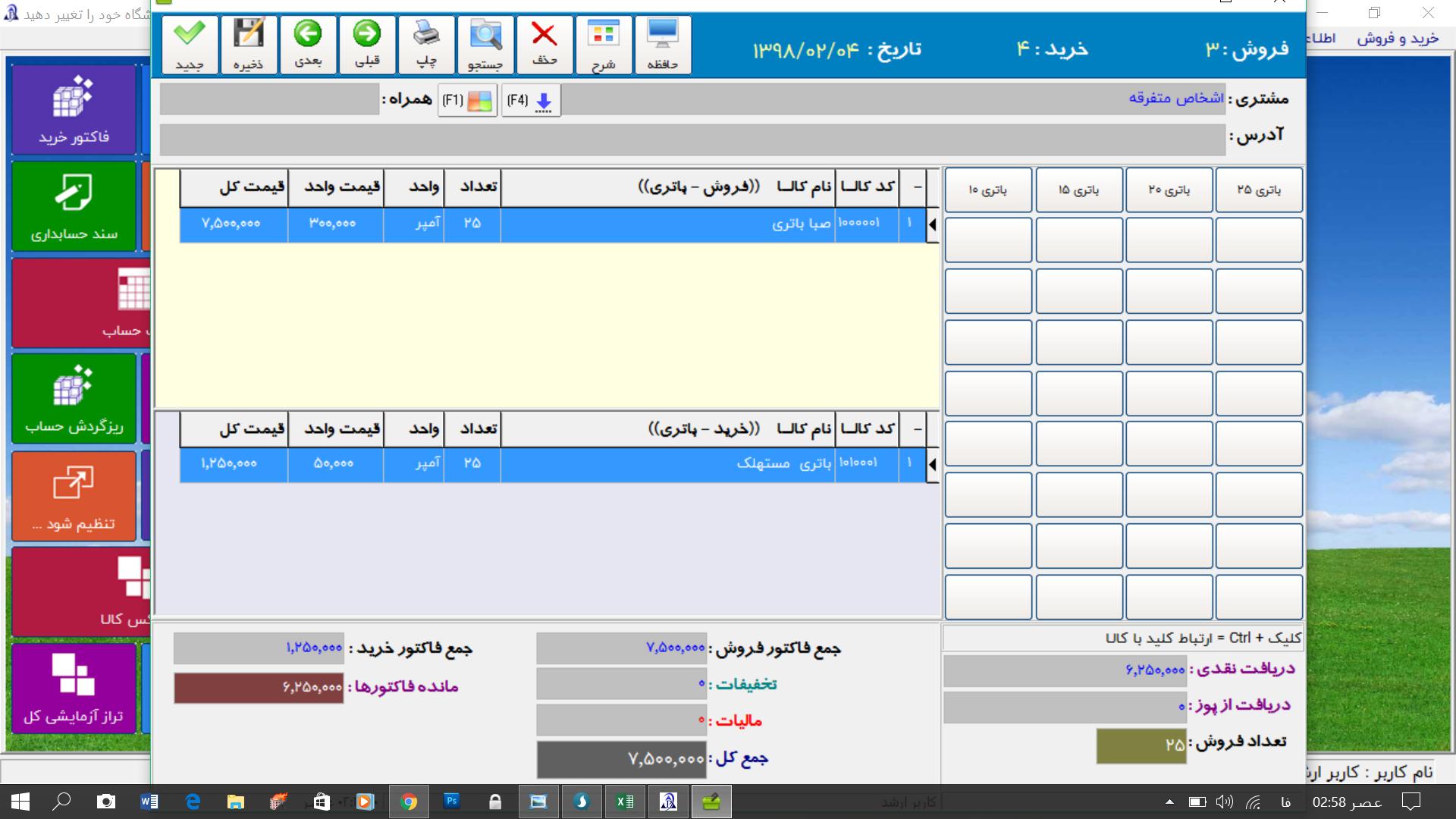Click the تعداد فروش quantity field
Image resolution: width=1456 pixels, height=819 pixels.
[x=1141, y=745]
